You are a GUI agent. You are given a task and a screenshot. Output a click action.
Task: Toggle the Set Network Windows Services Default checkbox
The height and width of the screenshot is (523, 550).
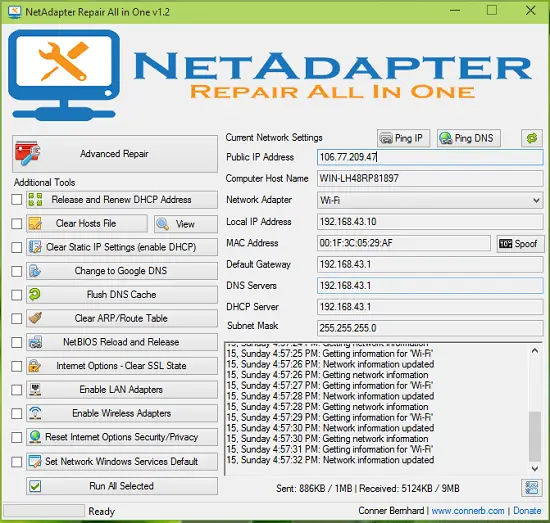(16, 462)
